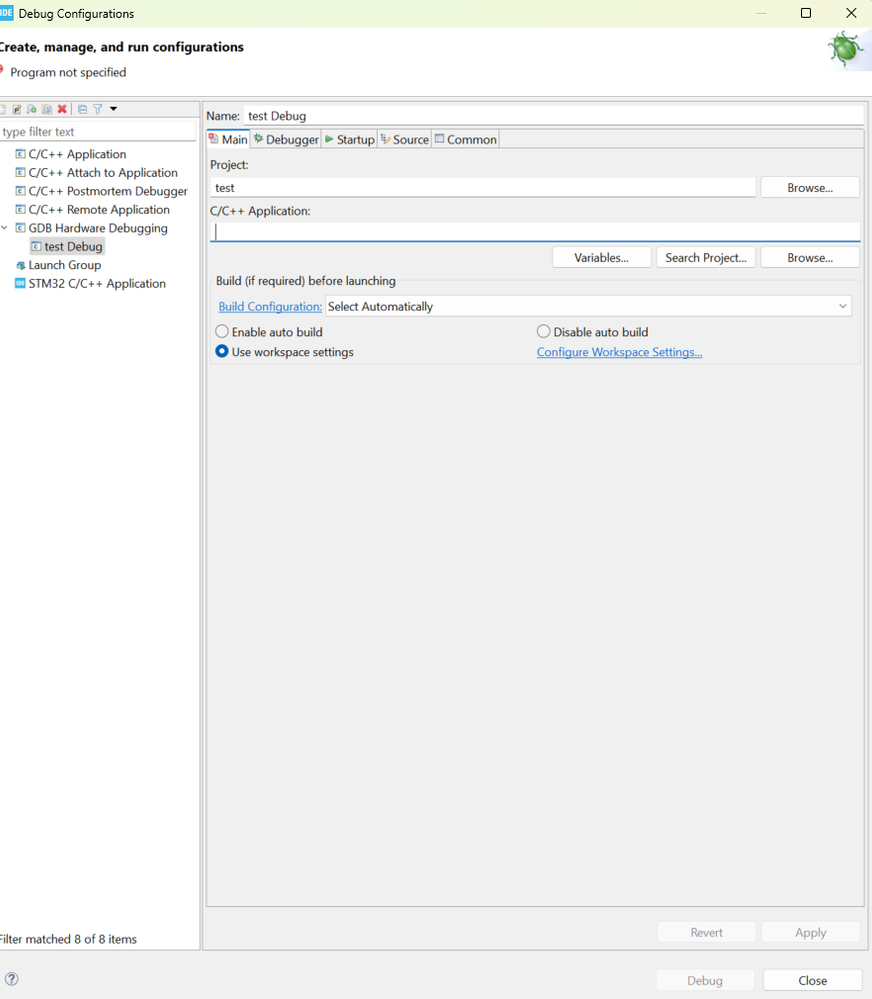
Task: Click the Launch Group icon
Action: pos(20,265)
